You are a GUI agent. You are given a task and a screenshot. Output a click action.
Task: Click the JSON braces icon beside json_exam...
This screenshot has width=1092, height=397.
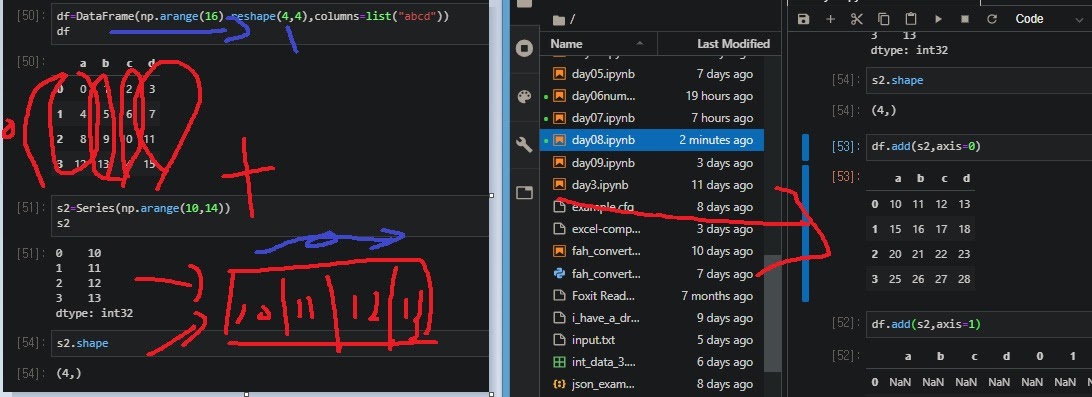(x=559, y=384)
